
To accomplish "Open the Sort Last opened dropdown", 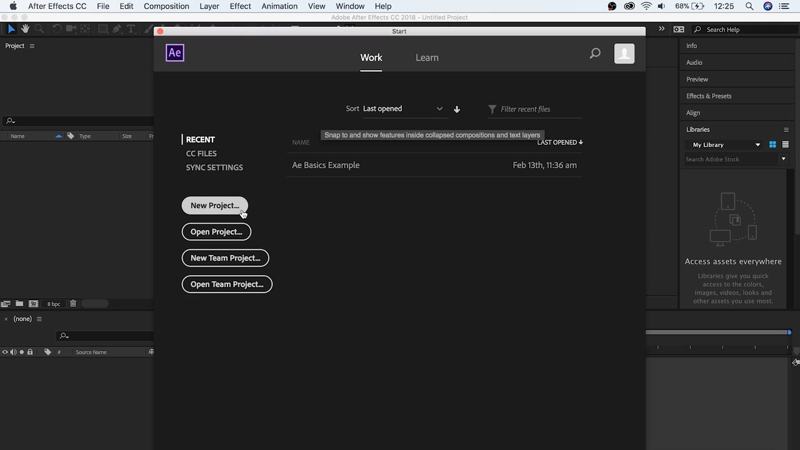I will click(x=403, y=109).
